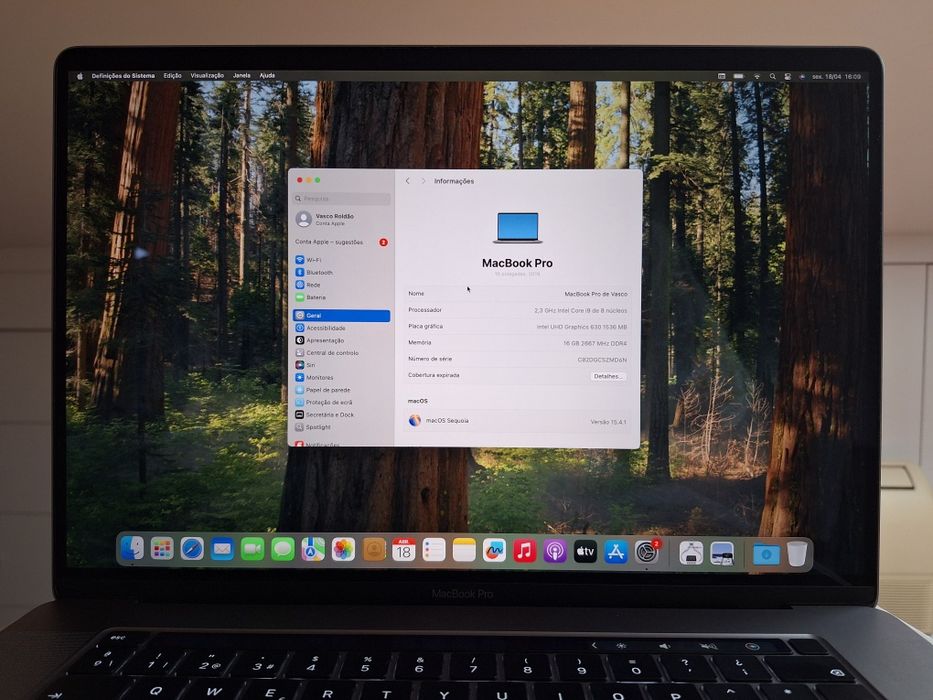
Task: Click Wi-Fi icon in menu bar
Action: (x=757, y=77)
